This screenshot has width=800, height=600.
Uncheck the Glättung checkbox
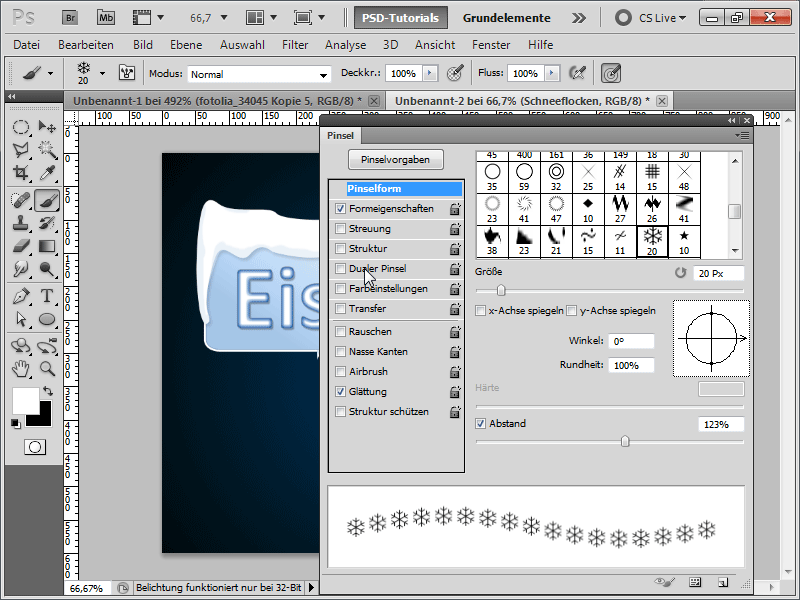click(x=340, y=392)
